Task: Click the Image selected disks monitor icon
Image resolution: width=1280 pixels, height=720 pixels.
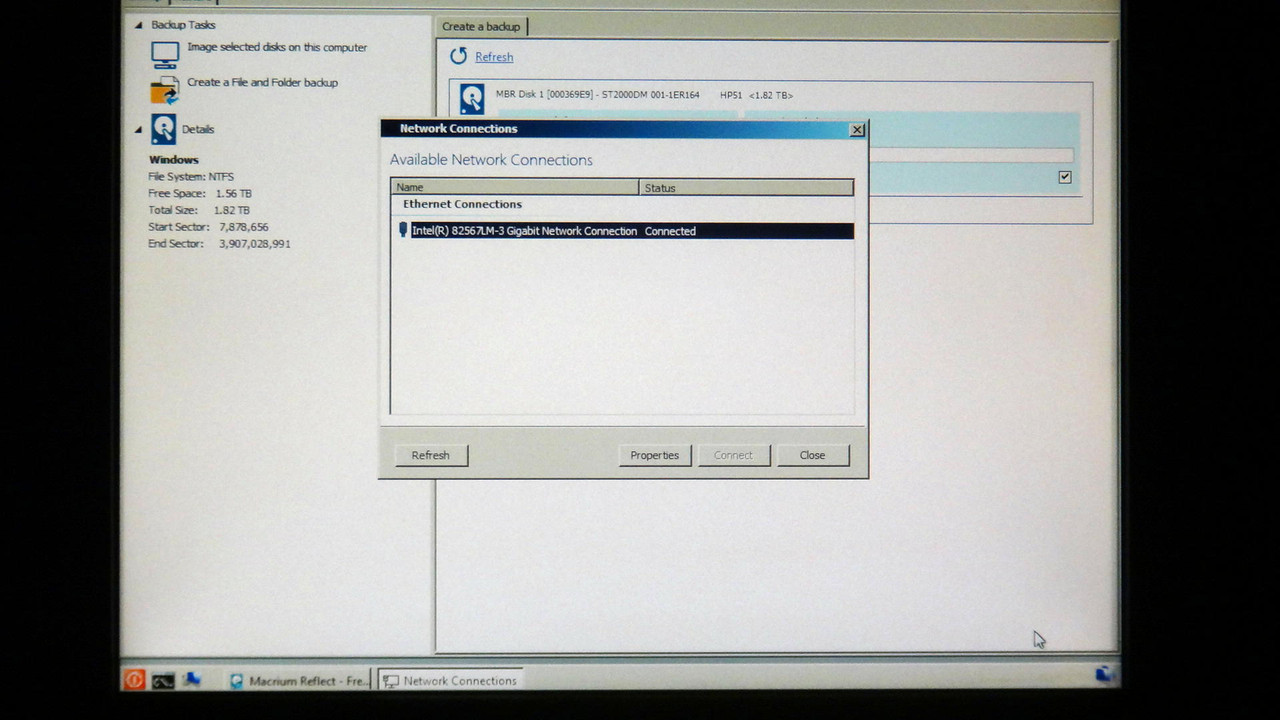Action: (165, 54)
